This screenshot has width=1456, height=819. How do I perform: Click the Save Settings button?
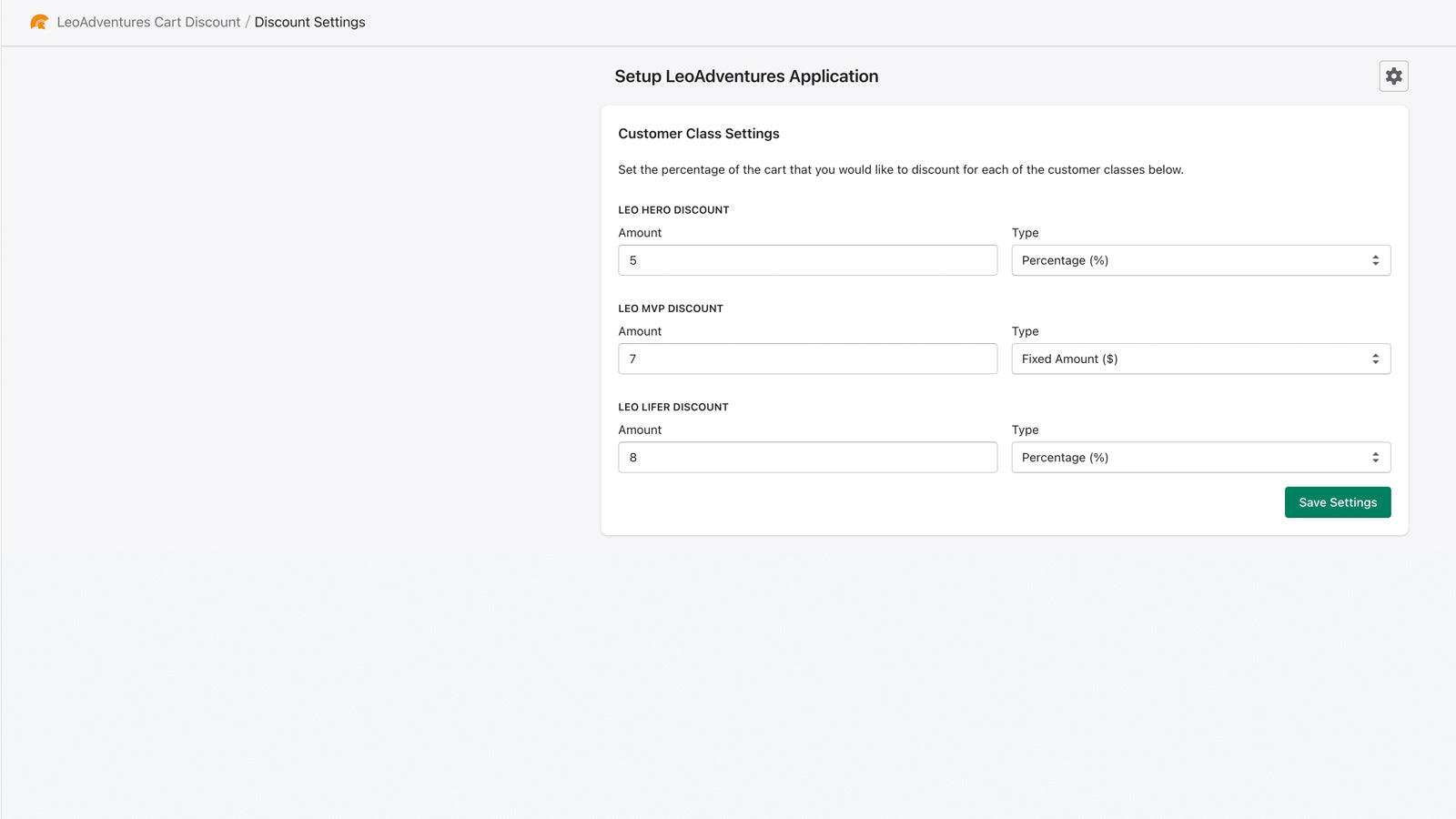point(1338,502)
